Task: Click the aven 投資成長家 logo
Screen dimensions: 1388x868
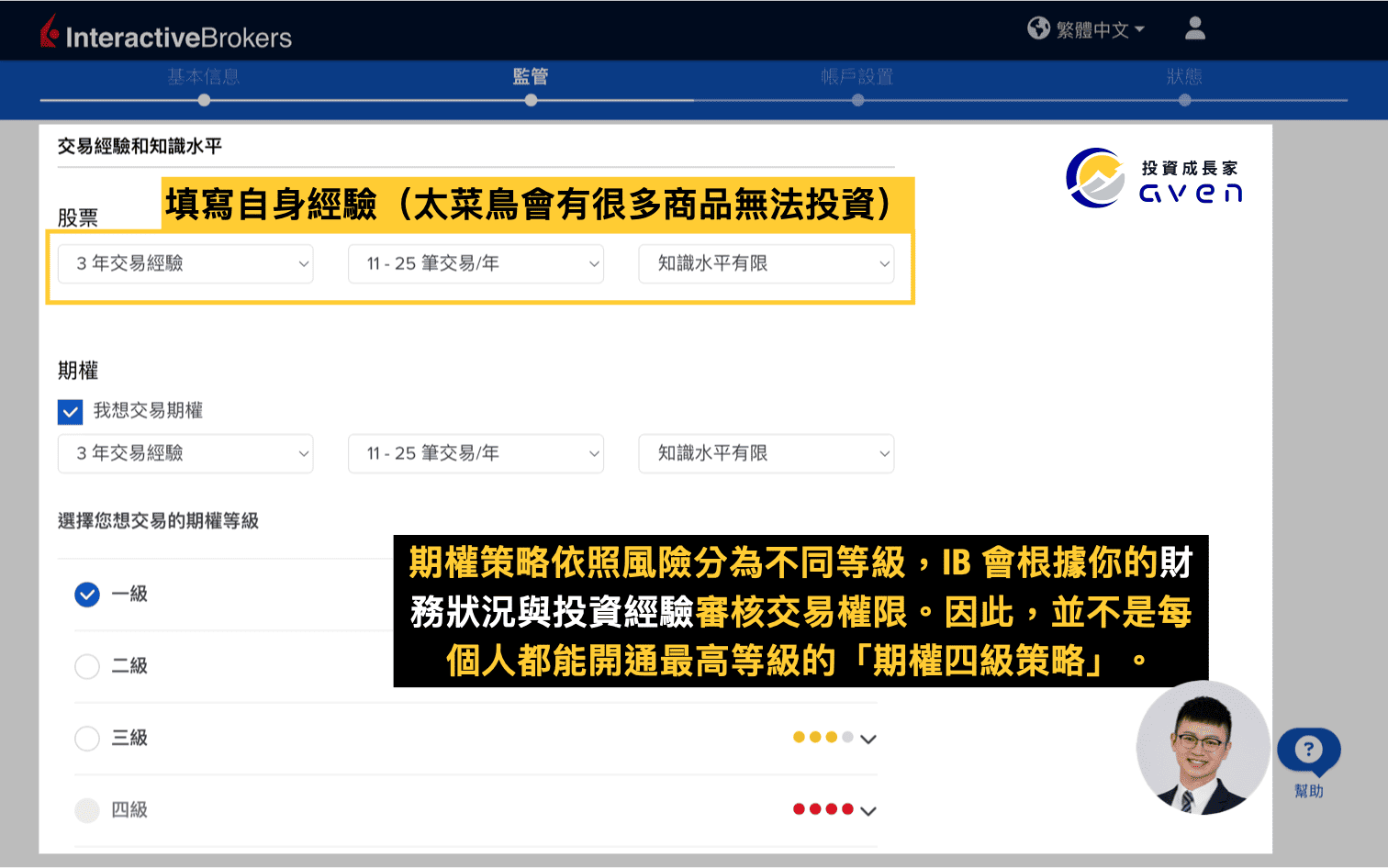Action: click(x=1154, y=177)
